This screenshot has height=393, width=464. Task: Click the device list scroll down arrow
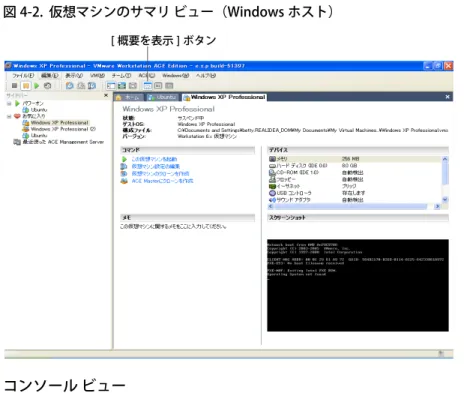pos(445,199)
